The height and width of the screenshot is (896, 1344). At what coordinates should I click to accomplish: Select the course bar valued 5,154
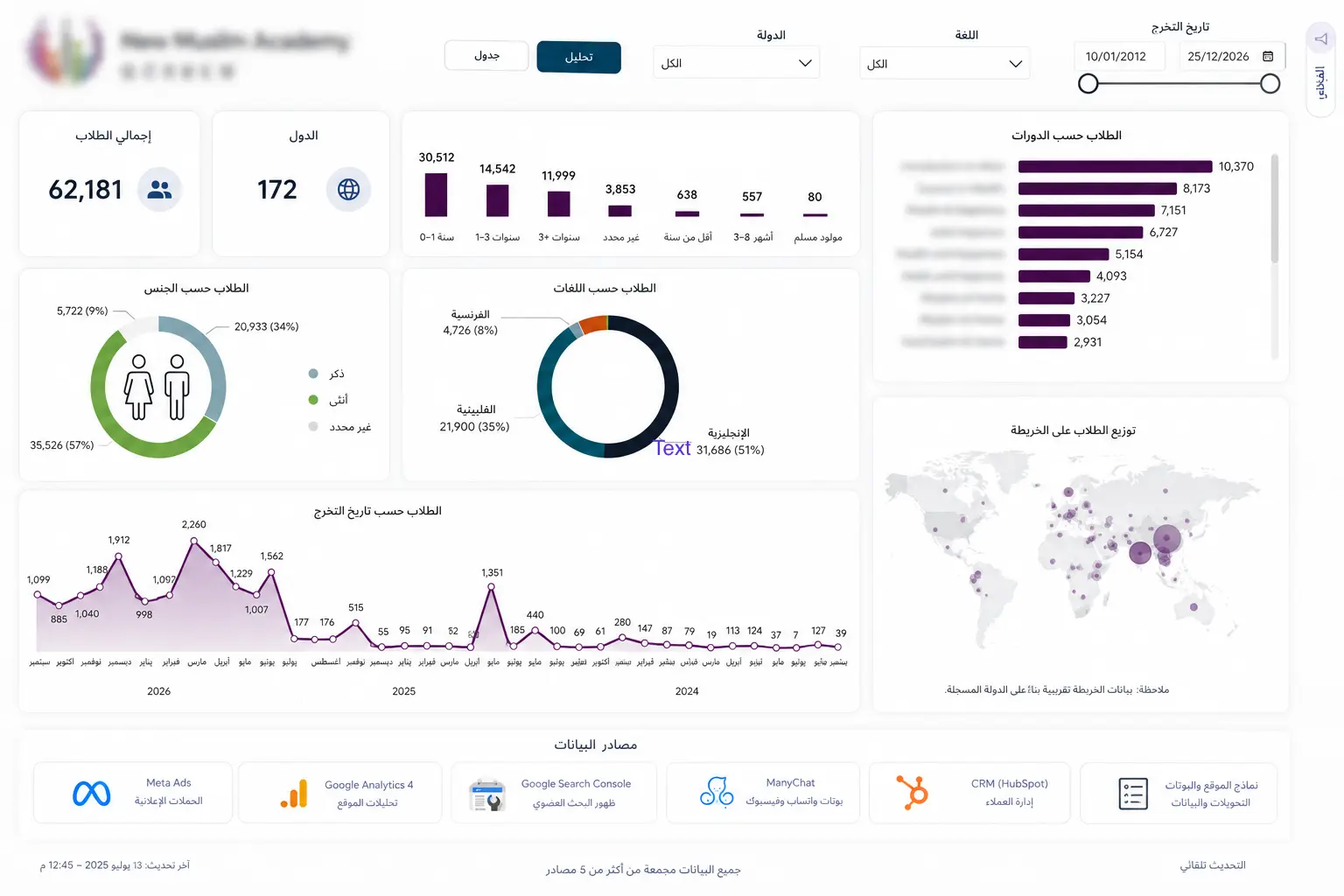pos(1064,254)
